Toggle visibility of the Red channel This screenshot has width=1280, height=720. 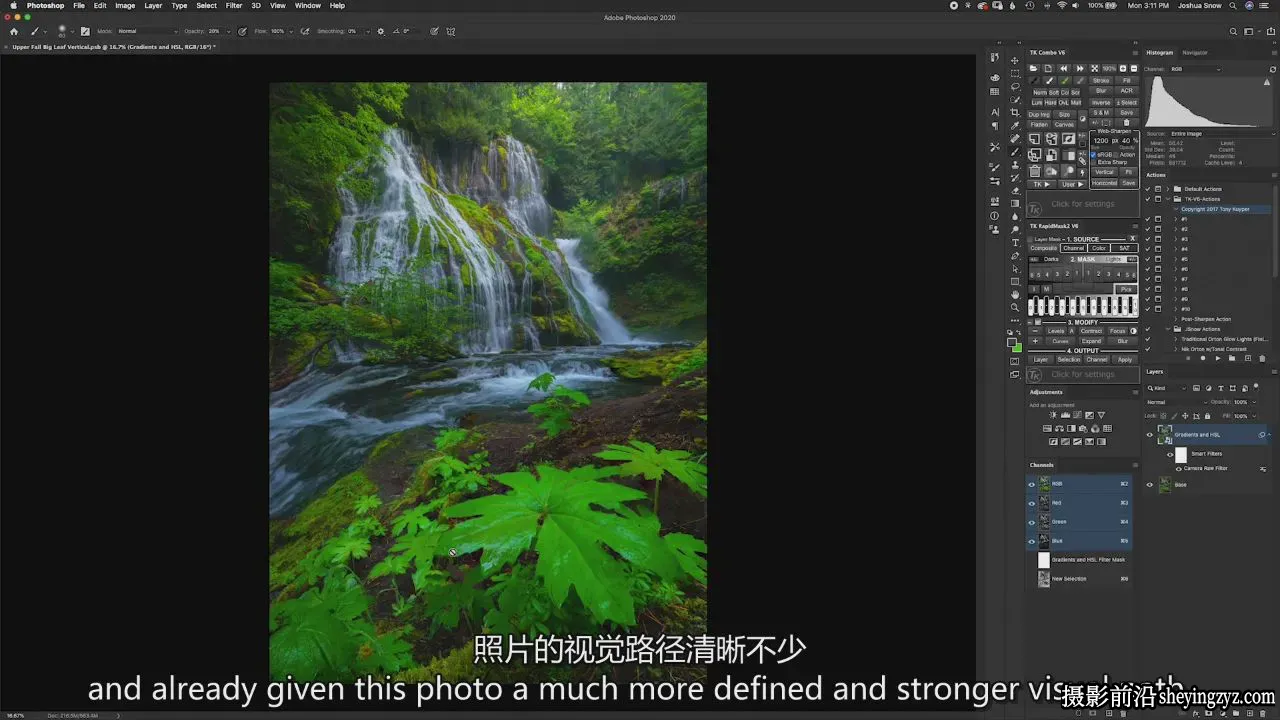[1032, 503]
